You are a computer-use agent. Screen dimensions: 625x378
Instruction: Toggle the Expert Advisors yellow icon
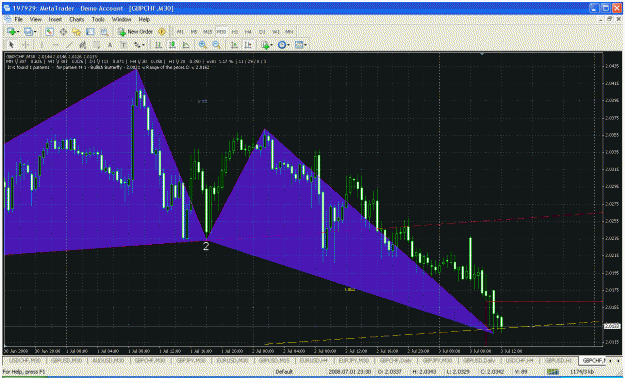pyautogui.click(x=162, y=32)
